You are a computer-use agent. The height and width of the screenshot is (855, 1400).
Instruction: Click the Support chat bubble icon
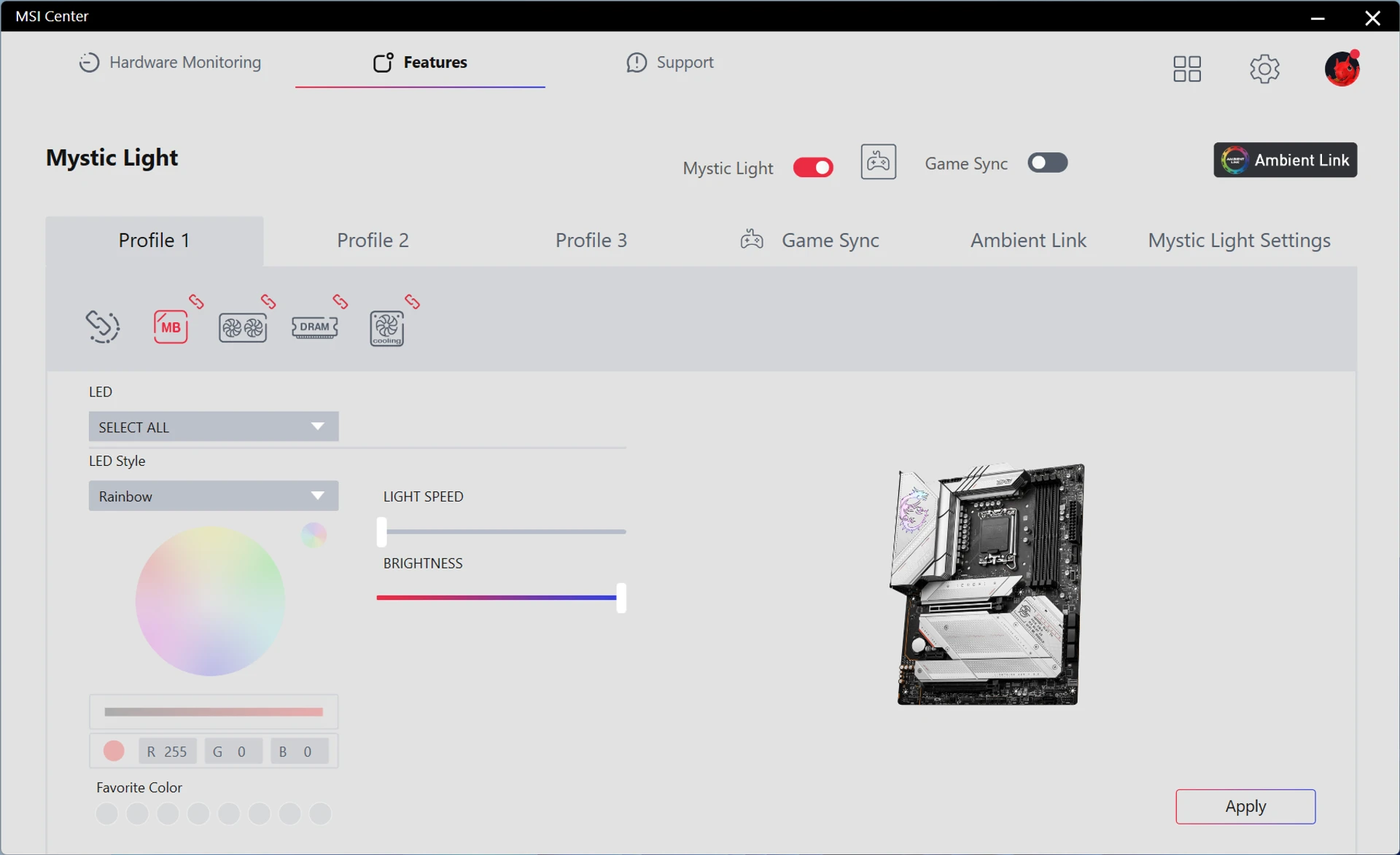636,63
